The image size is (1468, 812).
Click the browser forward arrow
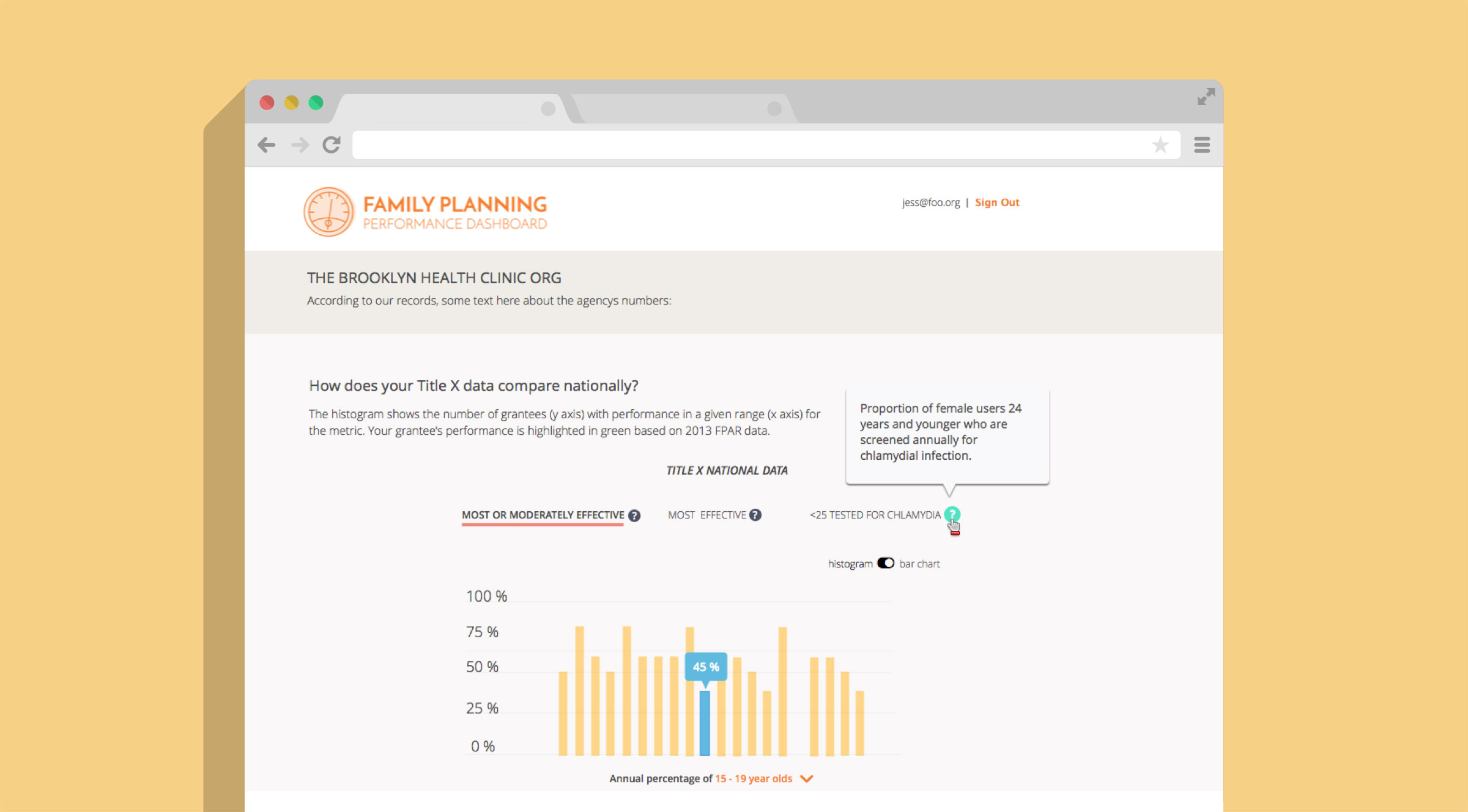[300, 145]
